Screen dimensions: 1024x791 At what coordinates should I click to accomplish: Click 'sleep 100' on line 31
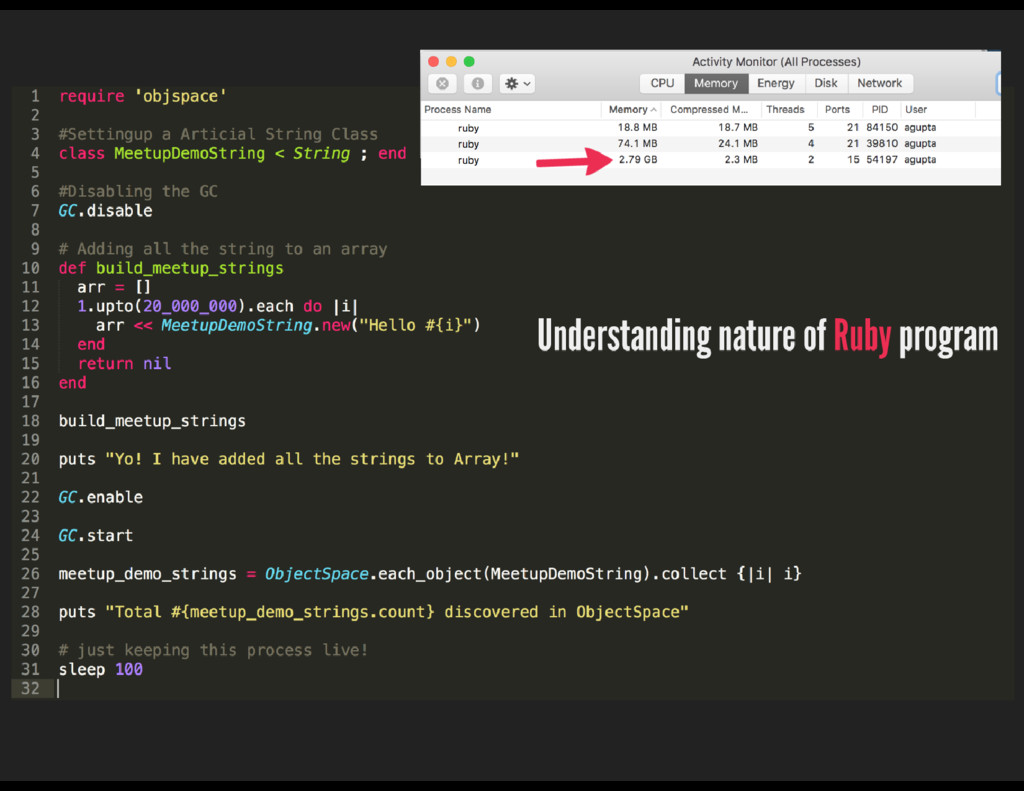click(x=101, y=670)
